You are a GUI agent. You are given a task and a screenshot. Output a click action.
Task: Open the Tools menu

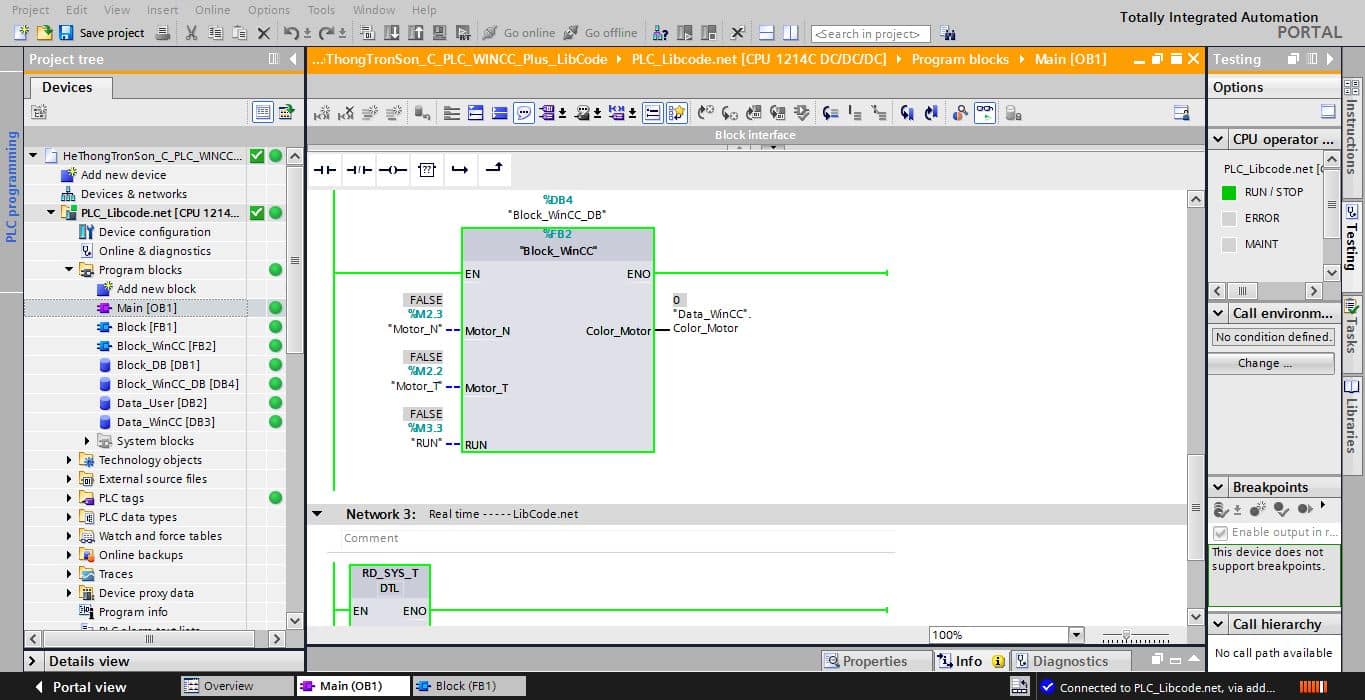point(321,9)
